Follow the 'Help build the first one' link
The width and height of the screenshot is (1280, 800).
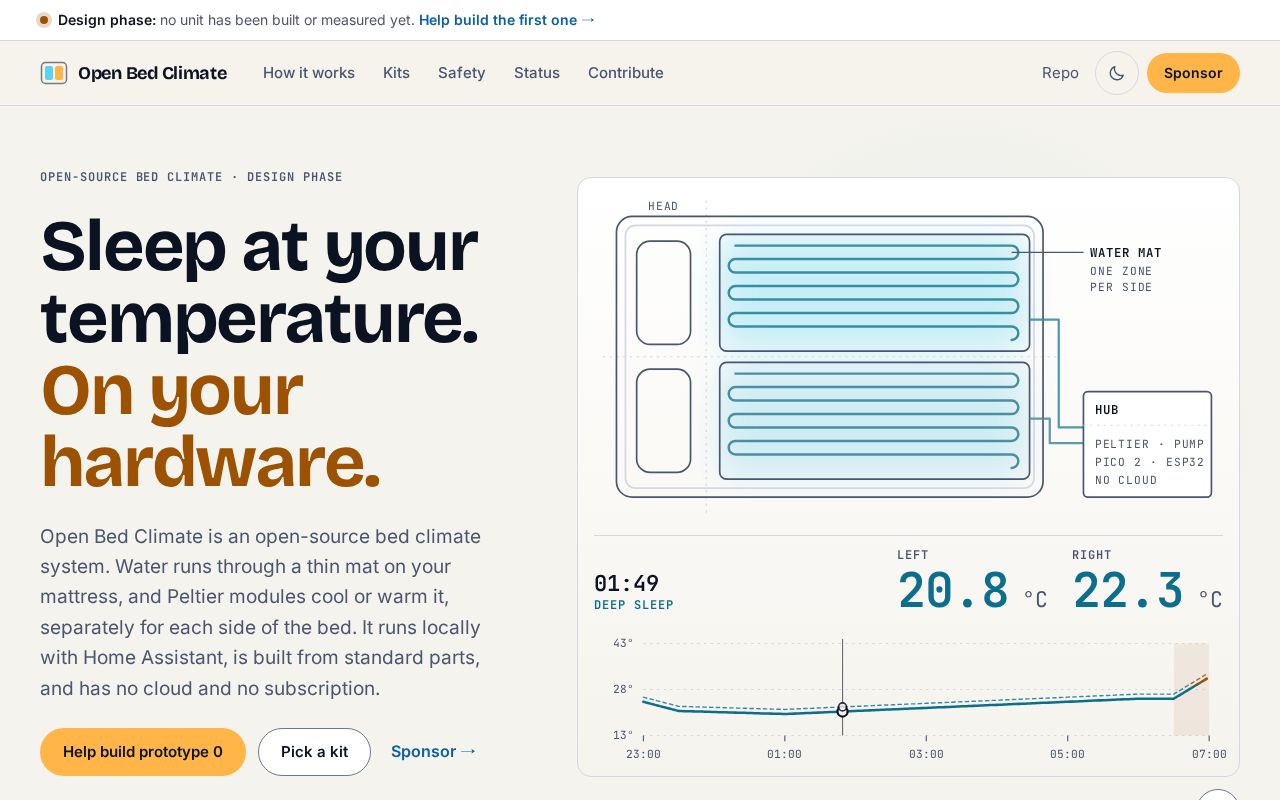pyautogui.click(x=507, y=20)
